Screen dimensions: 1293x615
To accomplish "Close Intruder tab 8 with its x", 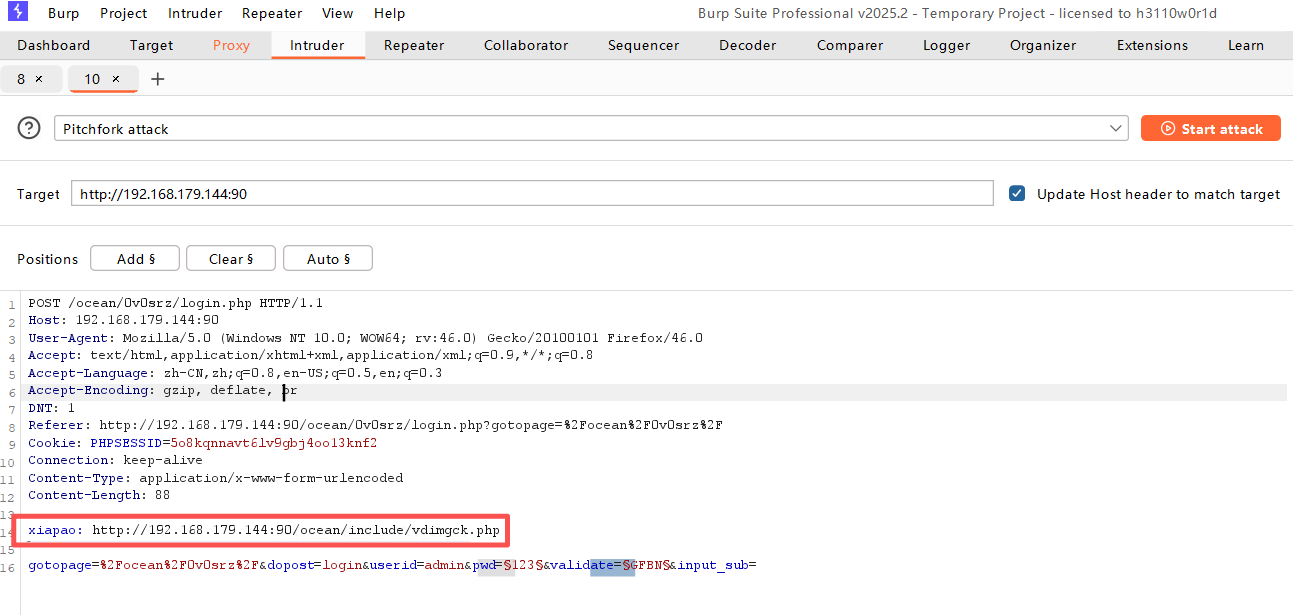I will click(x=38, y=79).
